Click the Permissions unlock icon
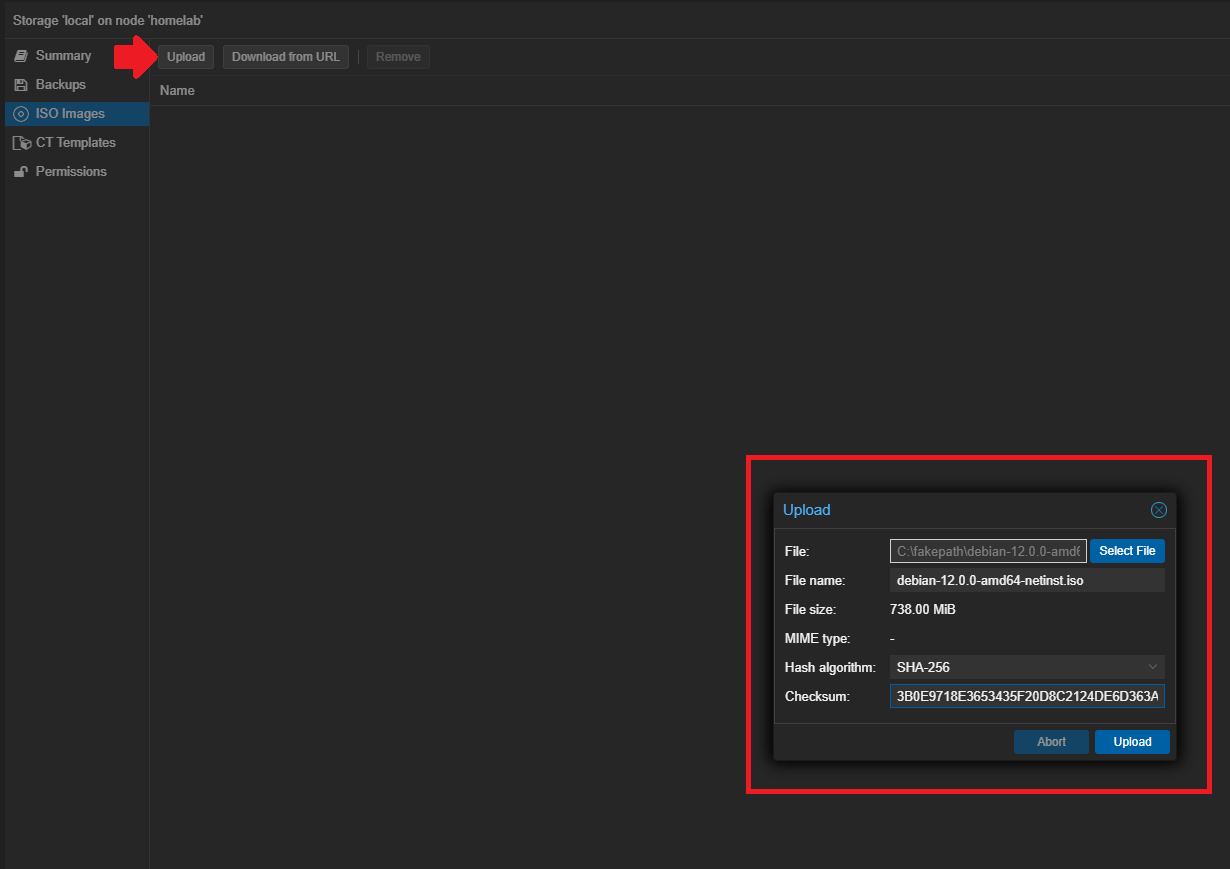 20,172
